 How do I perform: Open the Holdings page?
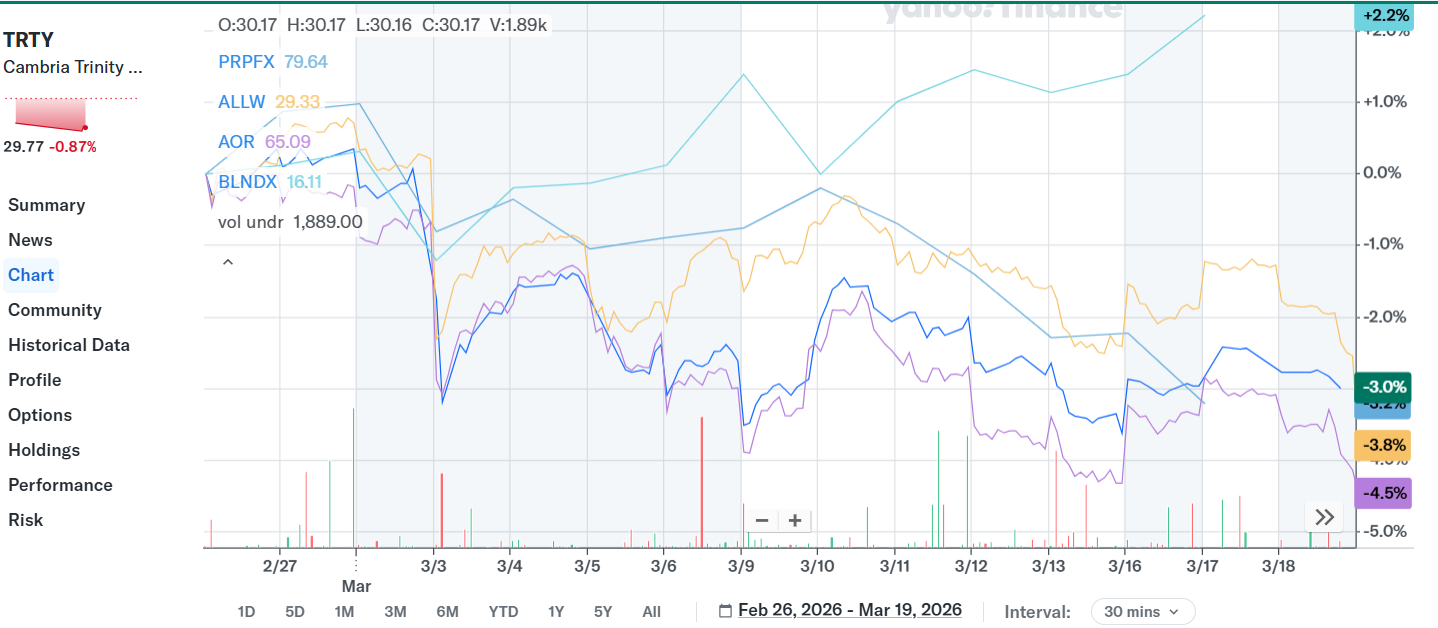[44, 450]
